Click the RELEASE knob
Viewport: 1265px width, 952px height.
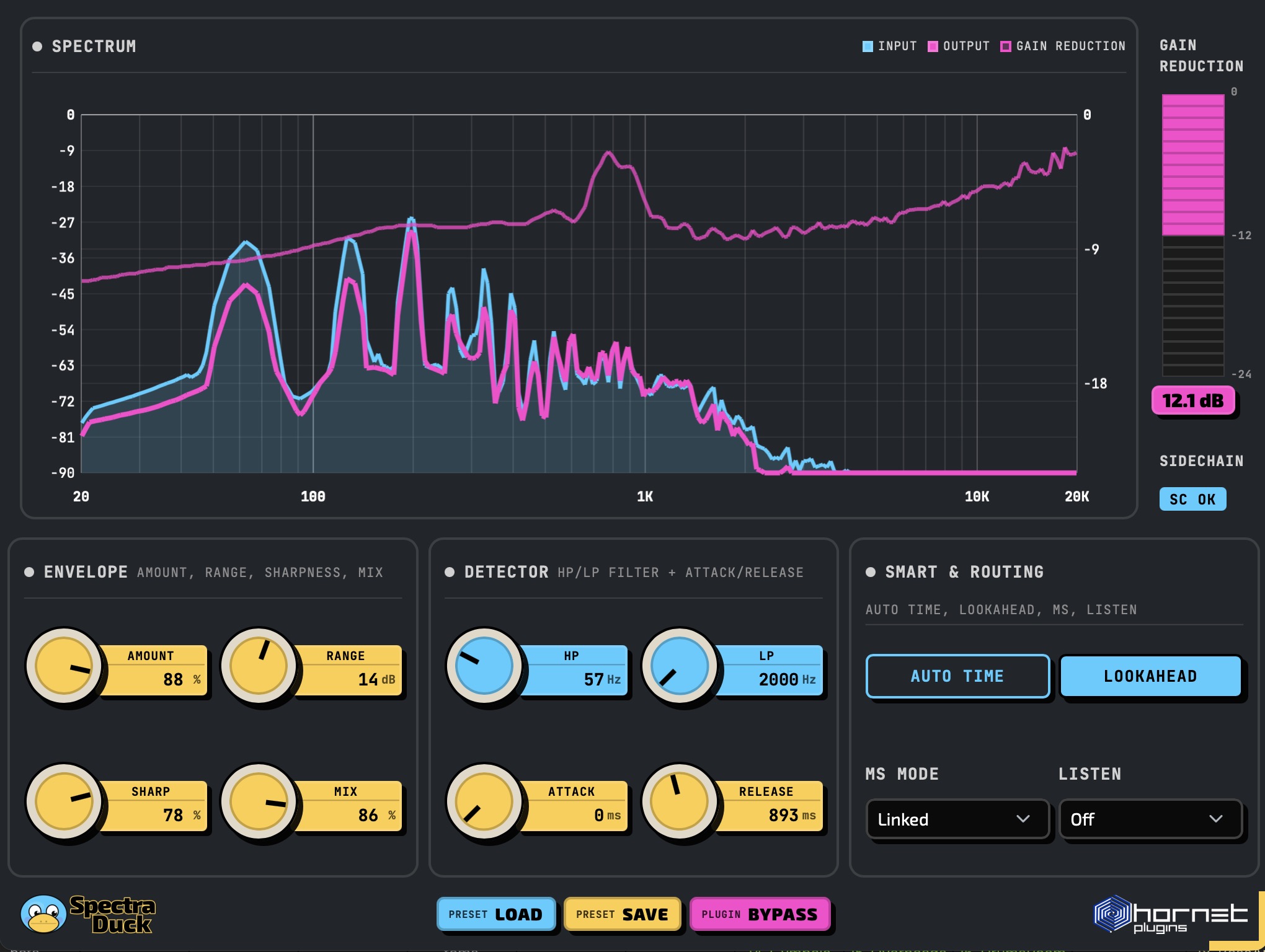[x=680, y=802]
